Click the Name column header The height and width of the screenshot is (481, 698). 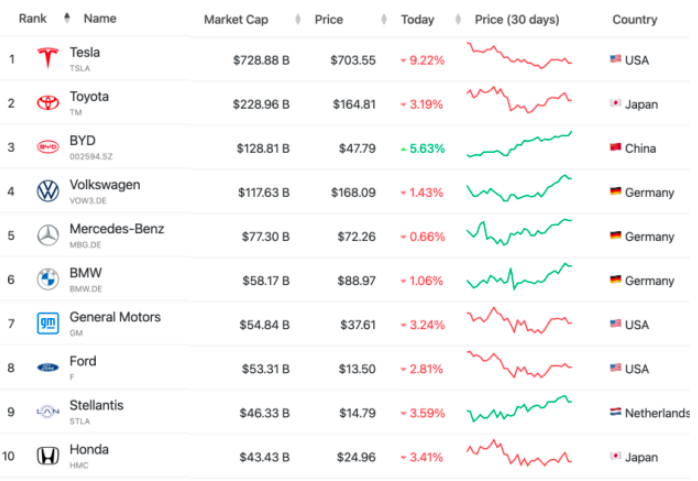pyautogui.click(x=100, y=19)
